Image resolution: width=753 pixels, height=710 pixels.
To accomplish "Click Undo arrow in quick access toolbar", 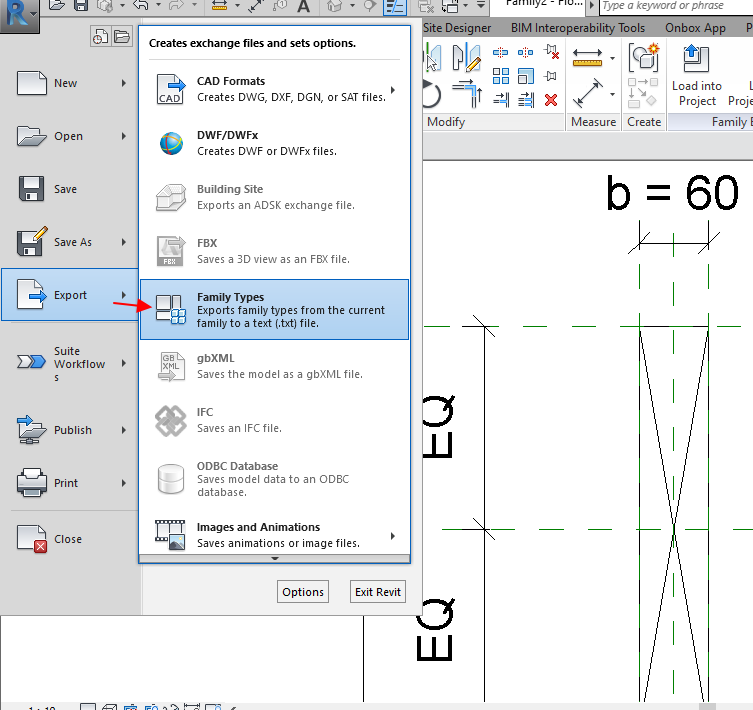I will click(141, 6).
